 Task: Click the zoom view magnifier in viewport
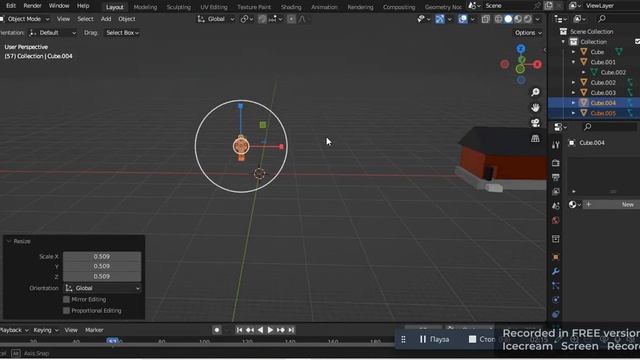[535, 92]
